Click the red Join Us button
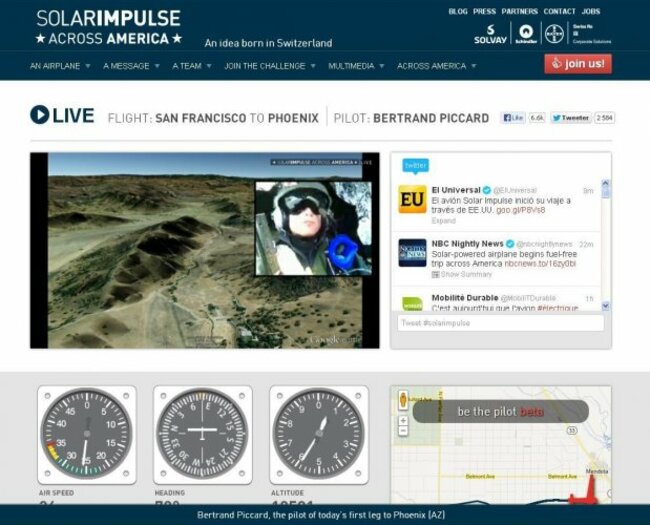 578,64
